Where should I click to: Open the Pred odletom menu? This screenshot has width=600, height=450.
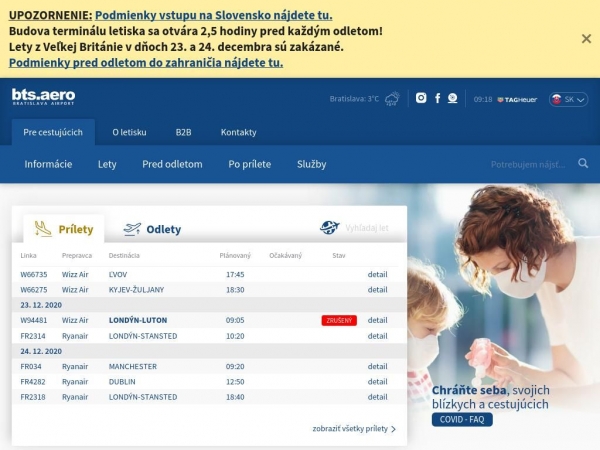172,164
